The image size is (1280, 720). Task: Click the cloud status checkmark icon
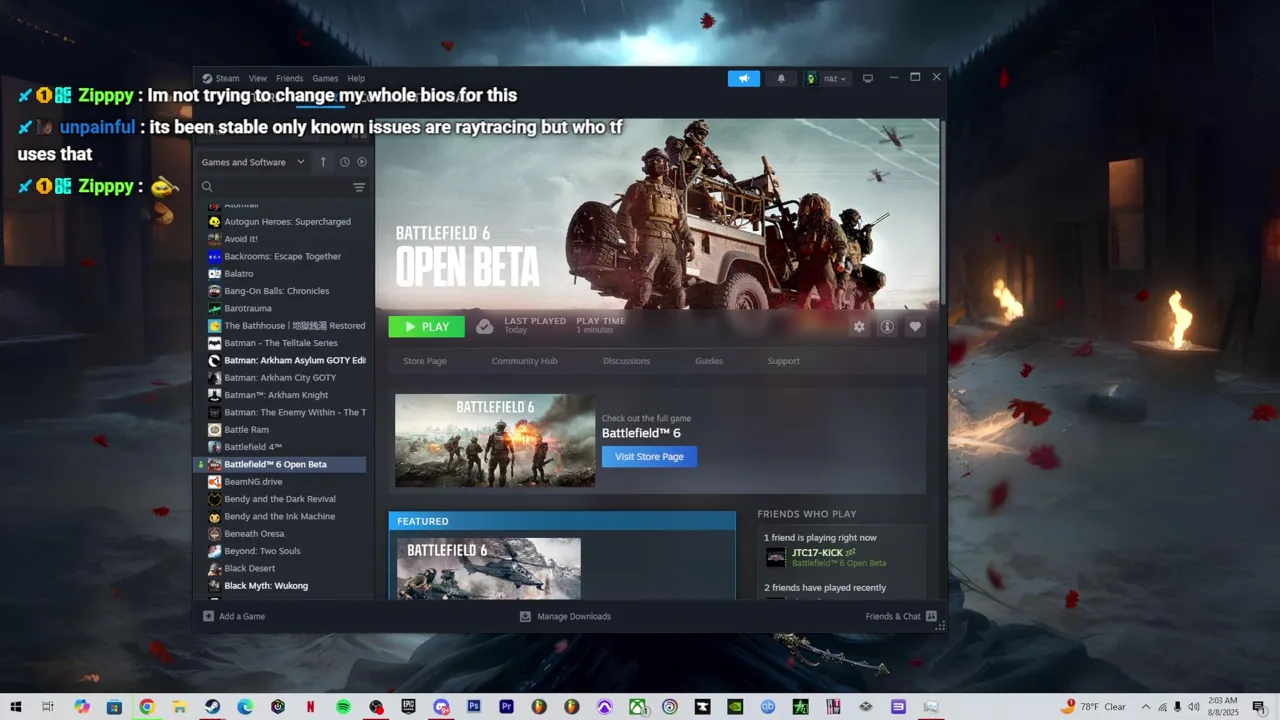click(x=484, y=327)
